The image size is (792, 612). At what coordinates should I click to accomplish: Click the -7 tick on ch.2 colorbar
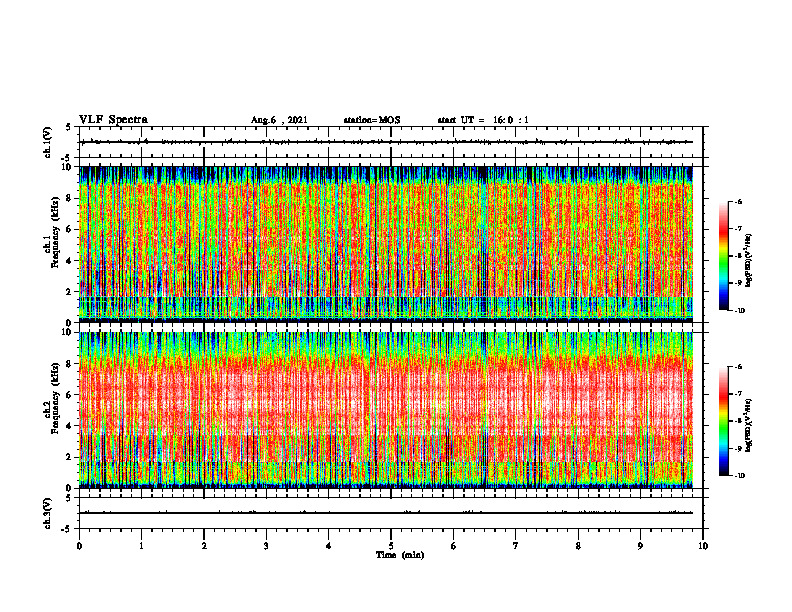(x=739, y=394)
